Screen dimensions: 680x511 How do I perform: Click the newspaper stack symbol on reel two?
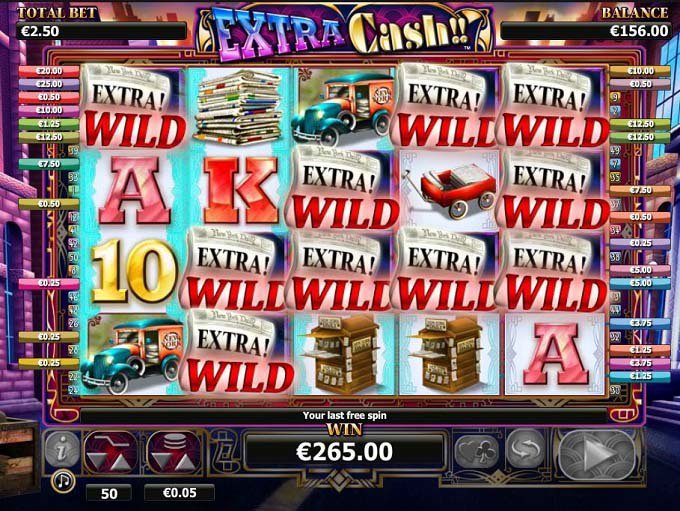coord(238,108)
